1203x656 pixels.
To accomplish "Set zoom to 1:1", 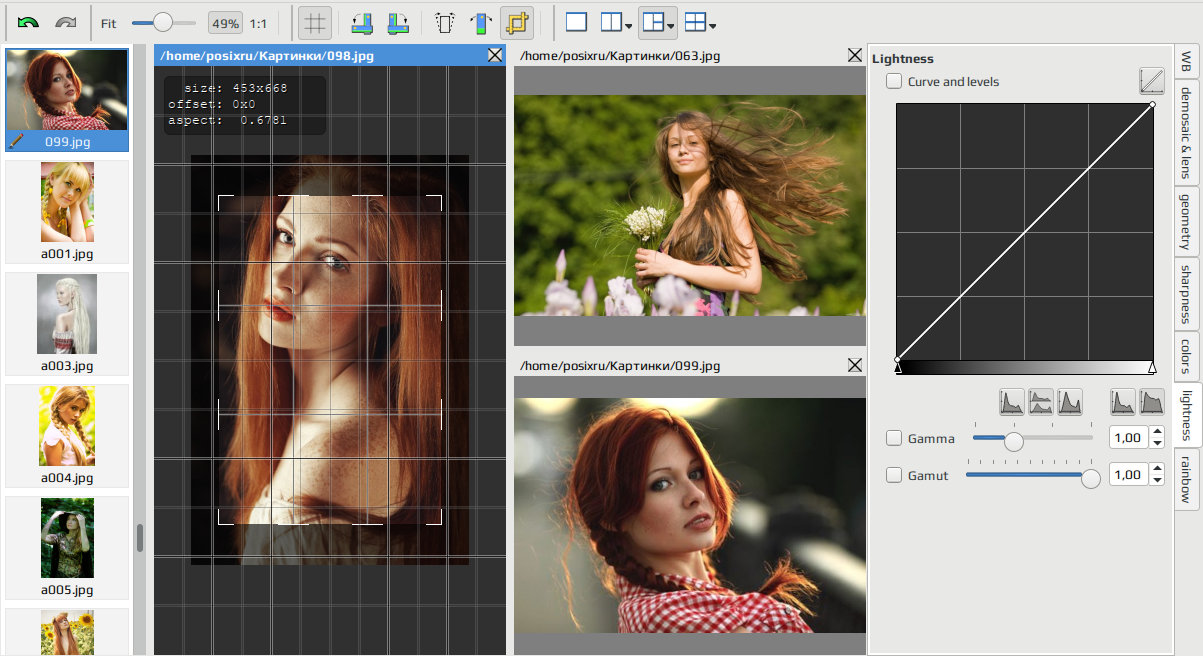I will [x=258, y=23].
